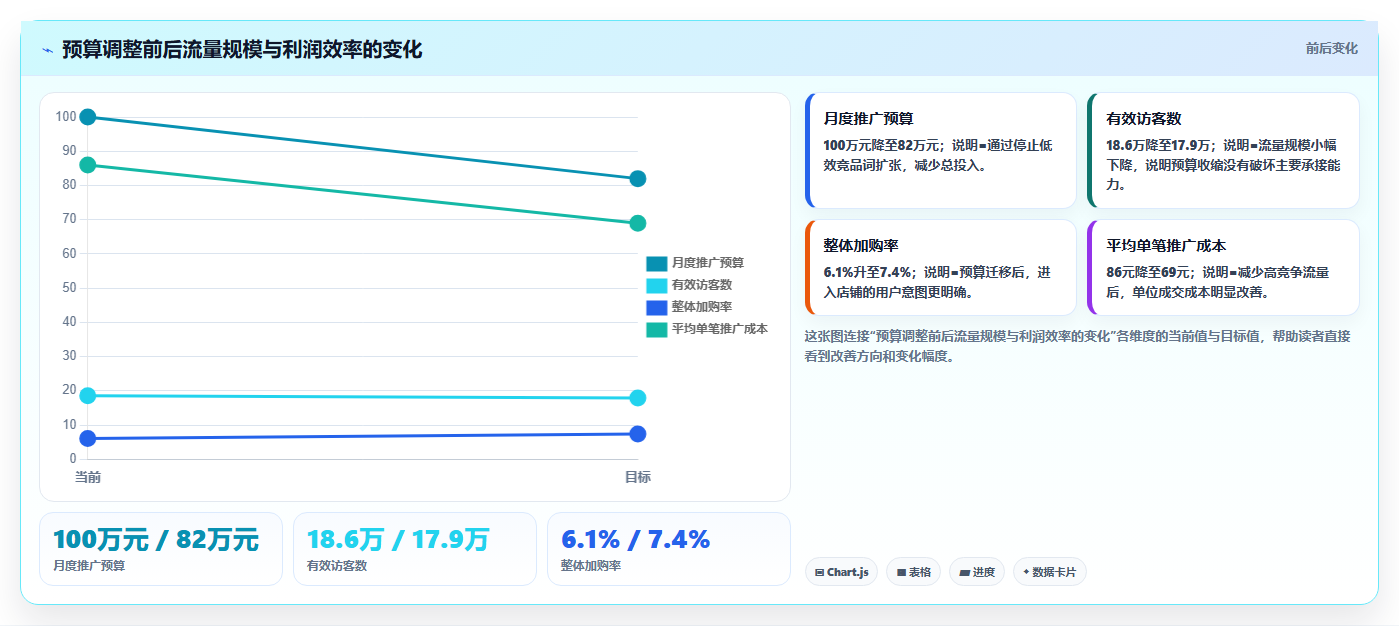The width and height of the screenshot is (1399, 626).
Task: Select the 100万元 / 82万元 stat card
Action: [x=161, y=549]
